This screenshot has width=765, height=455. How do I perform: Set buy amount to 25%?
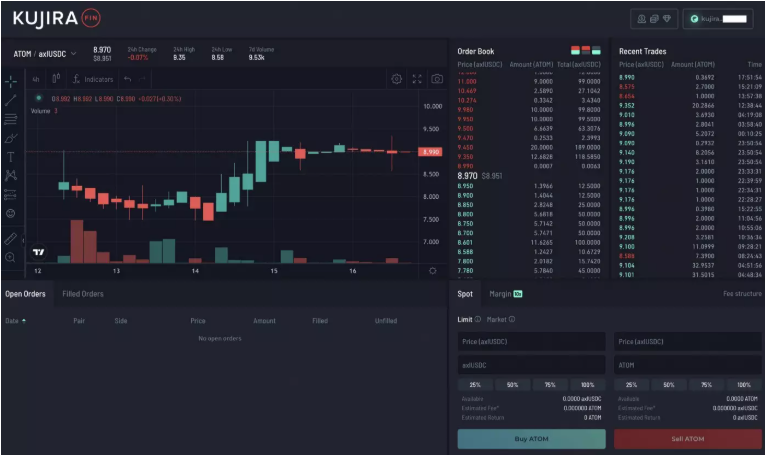[x=475, y=385]
